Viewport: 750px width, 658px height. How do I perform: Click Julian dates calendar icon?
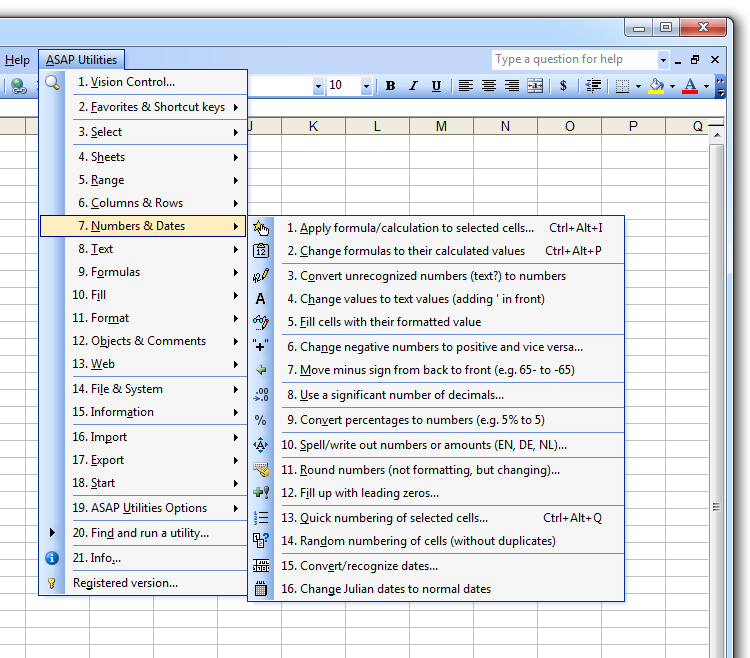coord(261,589)
